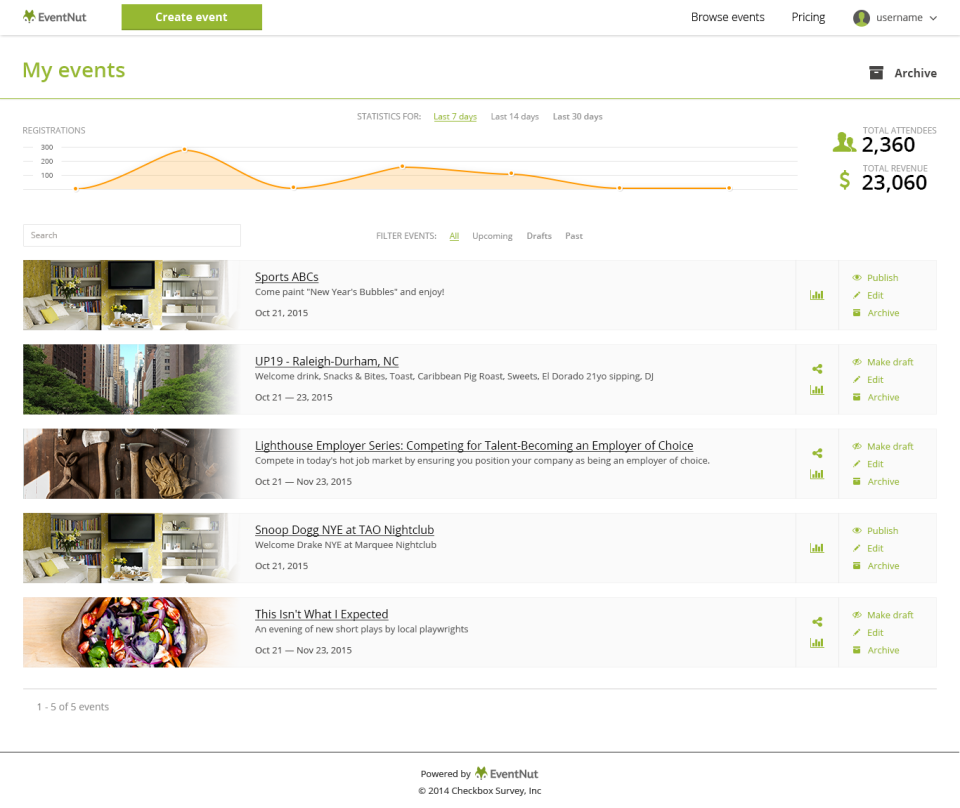Filter events by Past
The image size is (960, 808).
[574, 236]
